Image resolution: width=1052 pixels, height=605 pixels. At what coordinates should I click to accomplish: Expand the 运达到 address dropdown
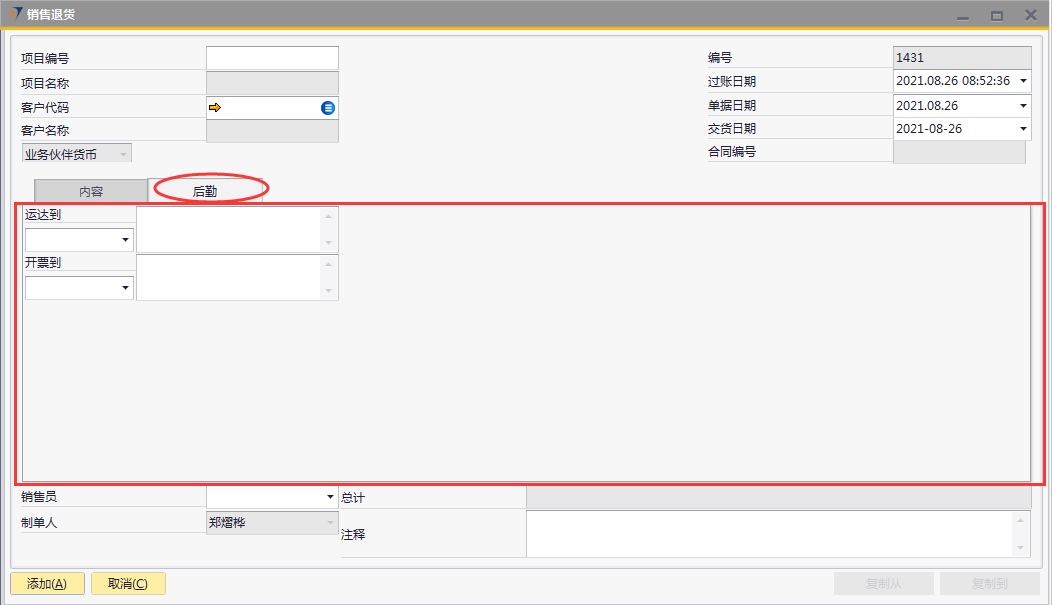click(x=126, y=240)
